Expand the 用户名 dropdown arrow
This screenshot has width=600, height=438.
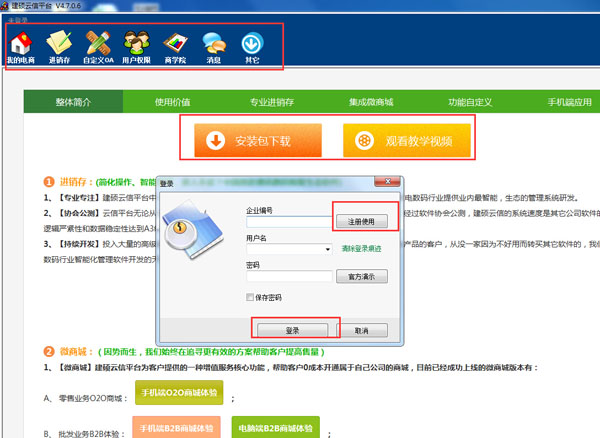point(328,249)
